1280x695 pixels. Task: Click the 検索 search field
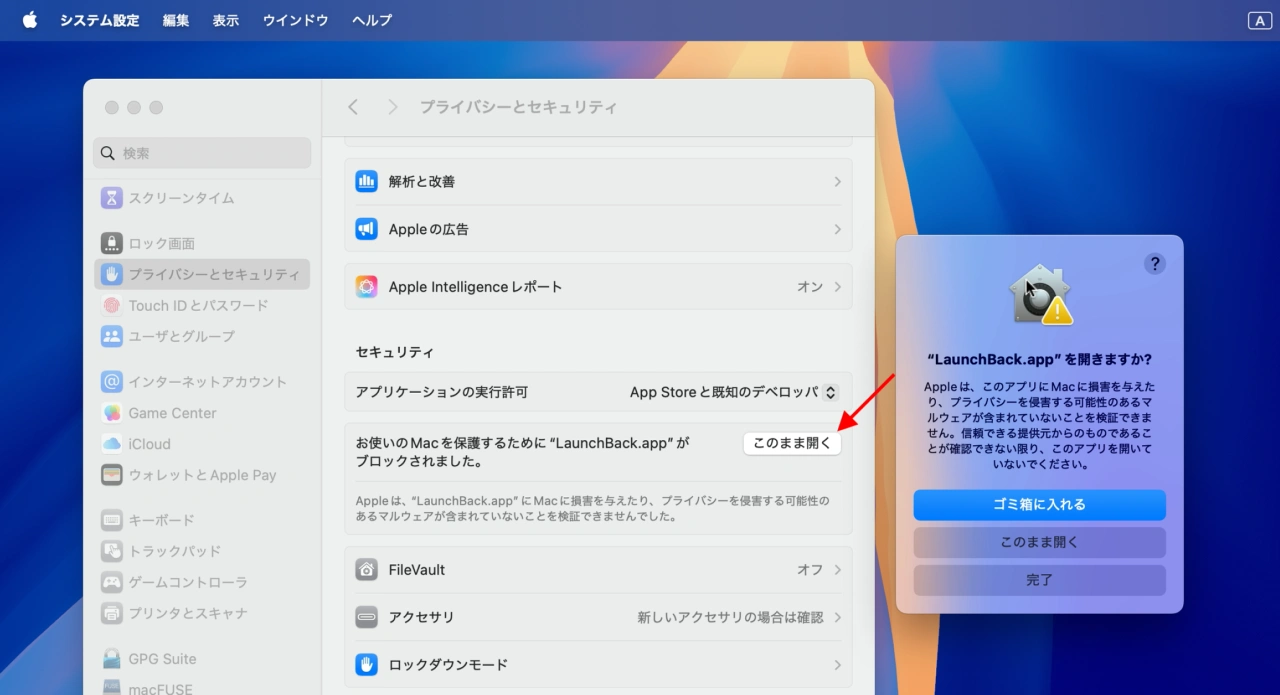click(203, 153)
